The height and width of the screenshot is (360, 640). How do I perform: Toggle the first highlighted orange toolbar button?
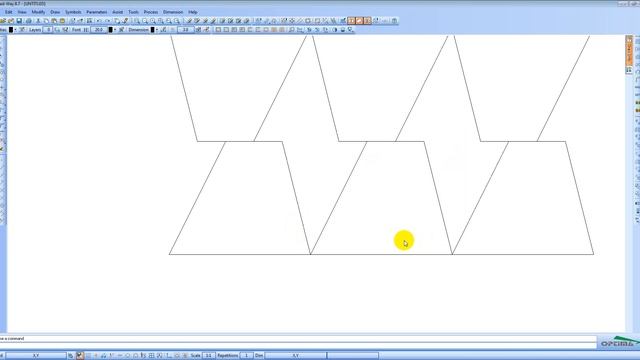[x=351, y=20]
